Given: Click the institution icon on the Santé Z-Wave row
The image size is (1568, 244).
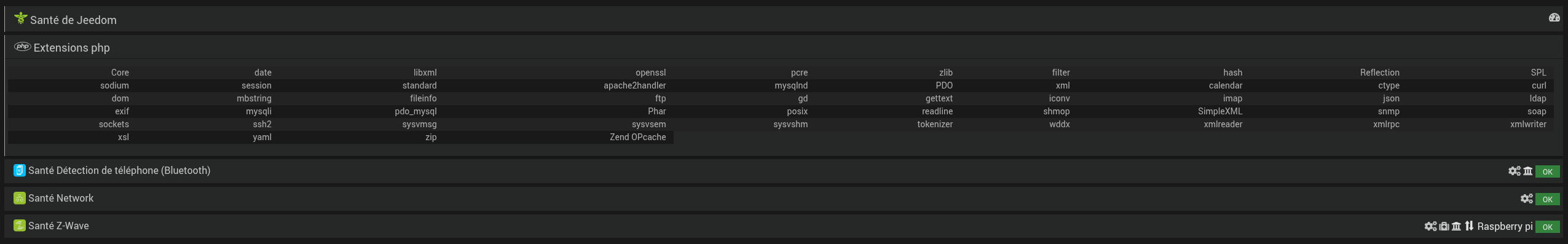Looking at the screenshot, I should point(1456,226).
